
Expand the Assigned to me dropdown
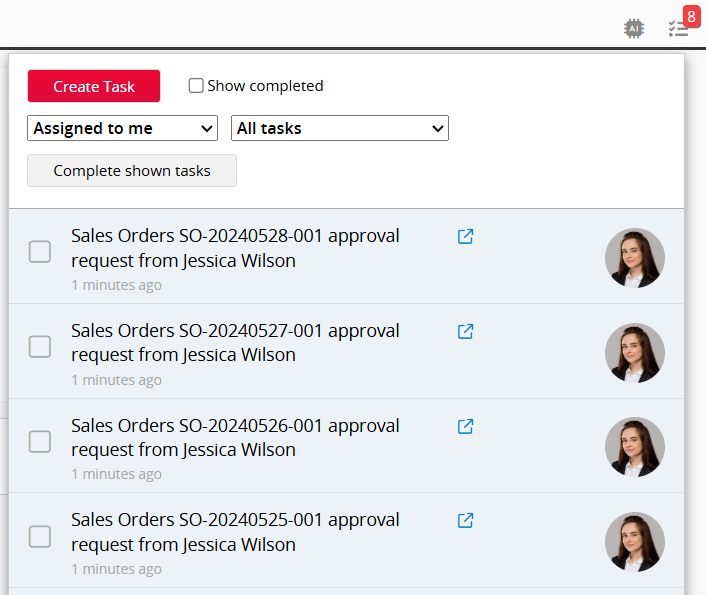tap(122, 128)
